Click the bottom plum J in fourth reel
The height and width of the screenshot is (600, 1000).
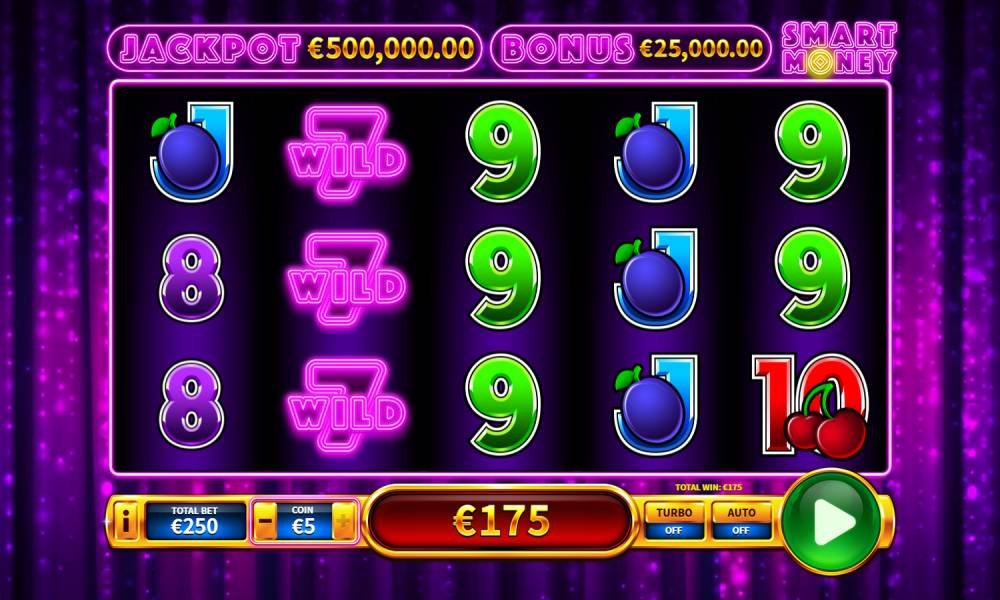coord(656,405)
